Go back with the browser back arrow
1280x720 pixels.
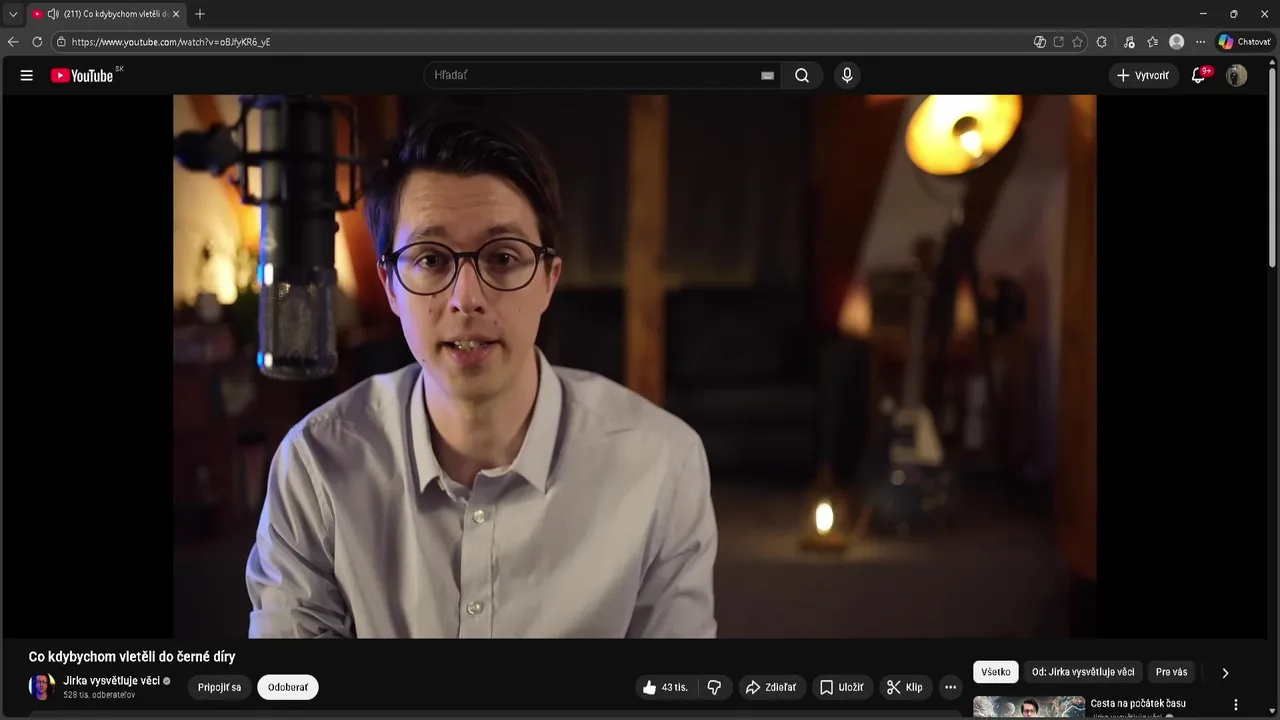tap(13, 42)
